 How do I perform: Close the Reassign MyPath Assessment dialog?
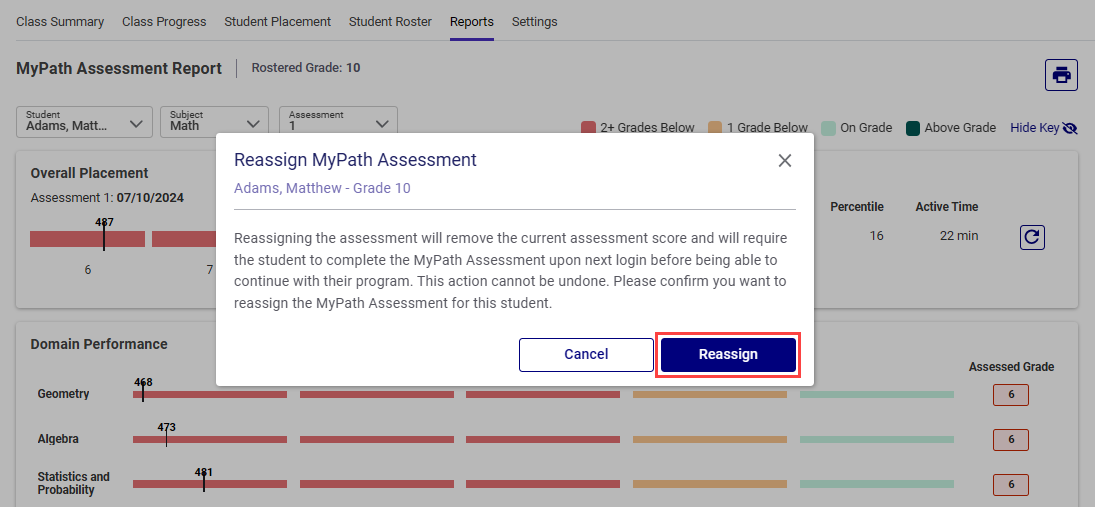(785, 161)
